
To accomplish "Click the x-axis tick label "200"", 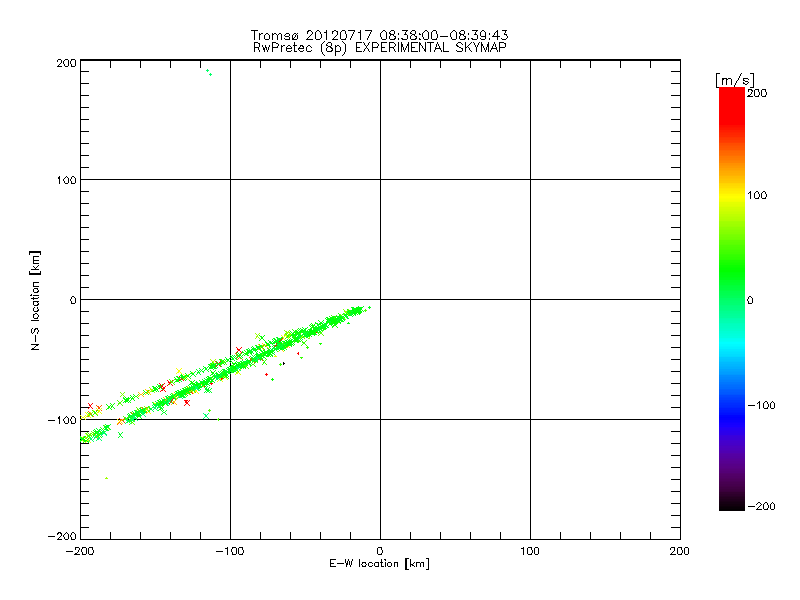I will [680, 551].
